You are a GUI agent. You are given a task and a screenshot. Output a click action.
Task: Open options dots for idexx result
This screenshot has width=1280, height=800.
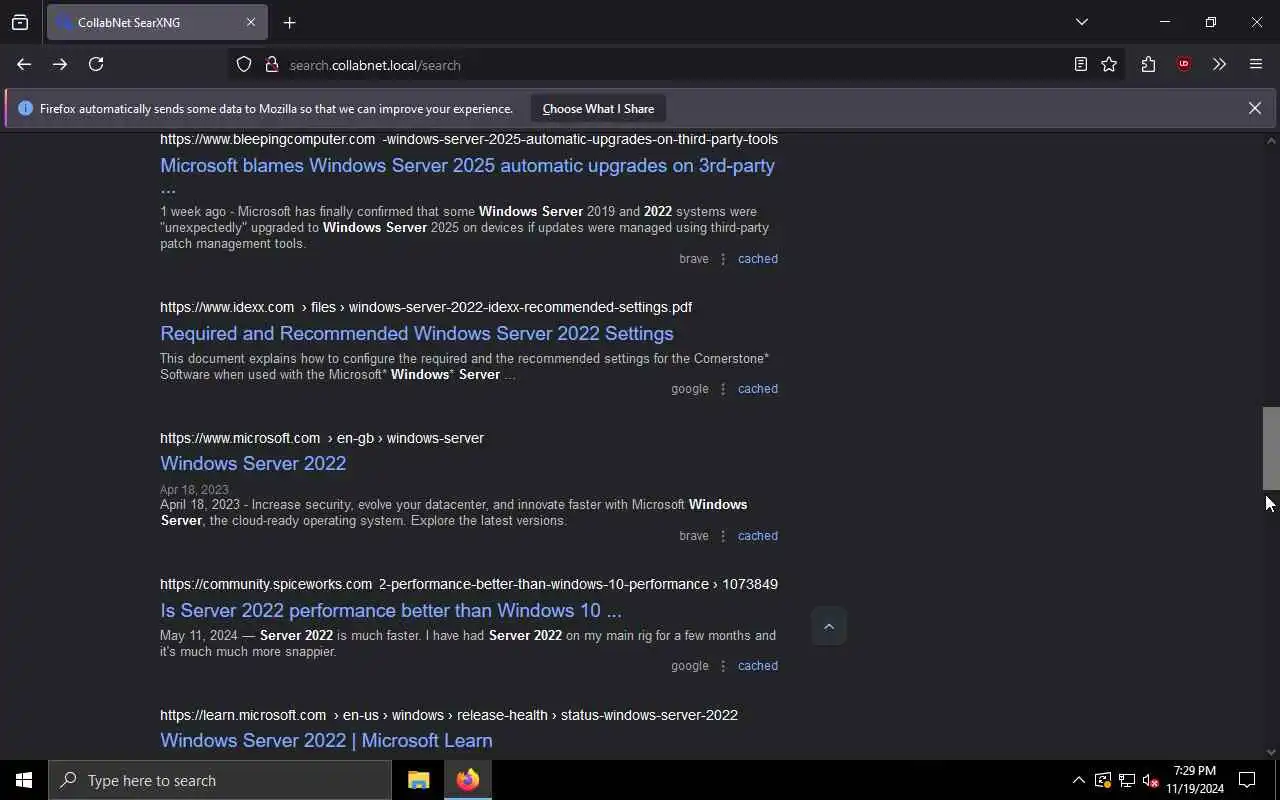[723, 389]
